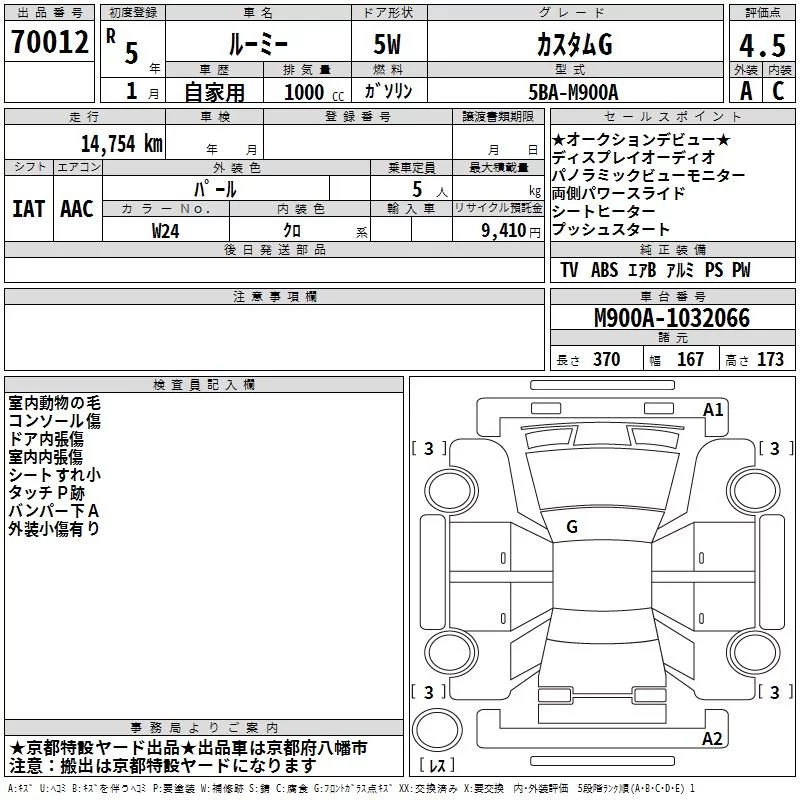This screenshot has height=800, width=800.
Task: Click sales point 両側パワースライド
Action: (x=618, y=193)
